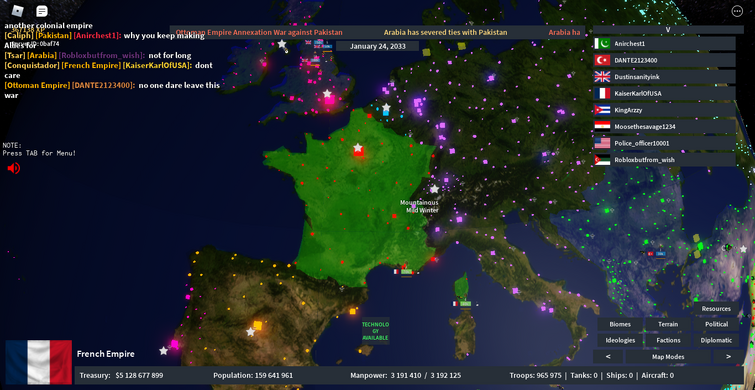The width and height of the screenshot is (755, 390).
Task: Switch to Political map mode
Action: coord(716,324)
